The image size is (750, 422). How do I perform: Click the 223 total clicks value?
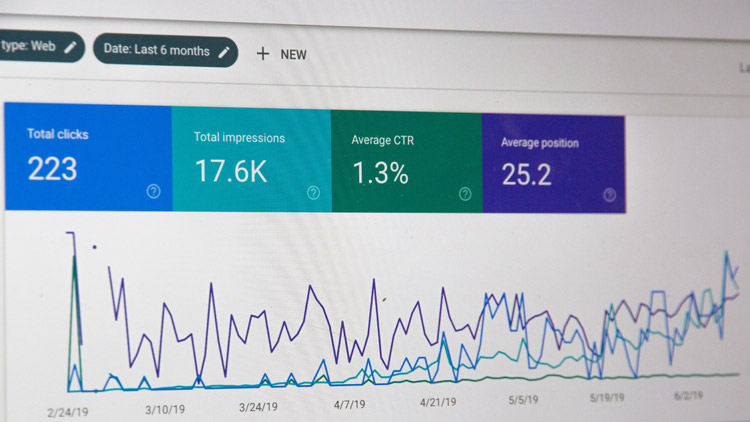(x=52, y=169)
